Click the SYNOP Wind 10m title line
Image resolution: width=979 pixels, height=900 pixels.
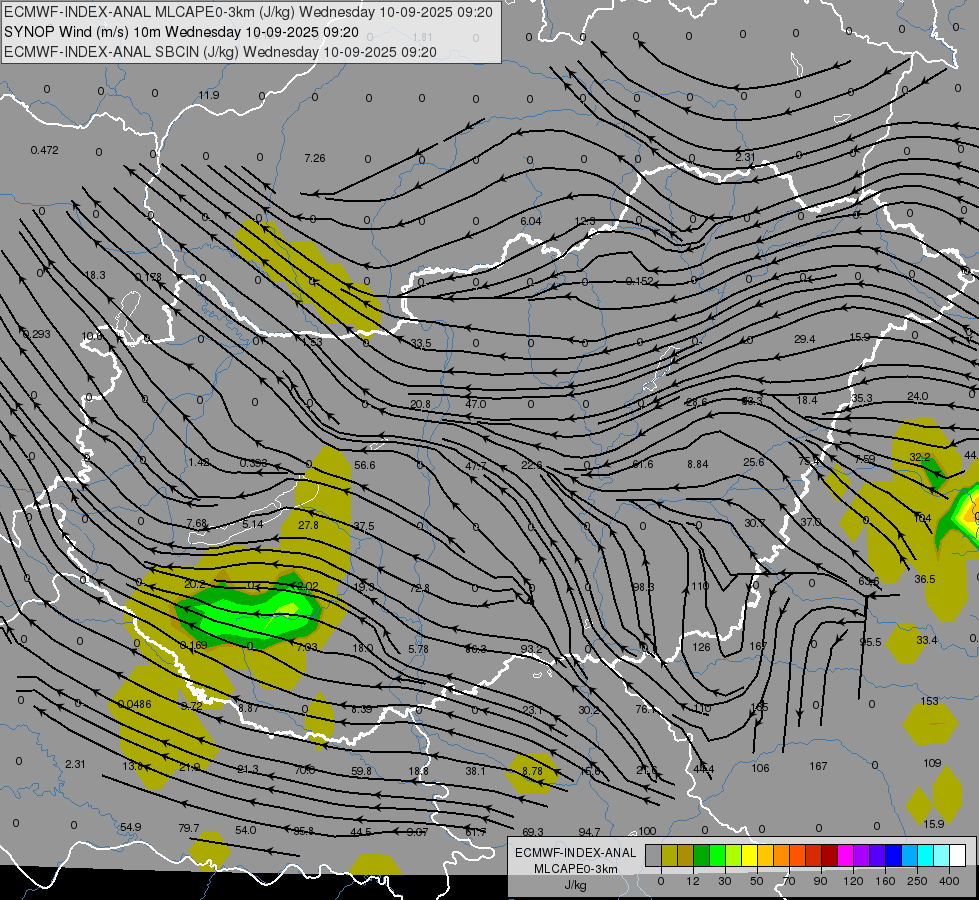pos(182,32)
